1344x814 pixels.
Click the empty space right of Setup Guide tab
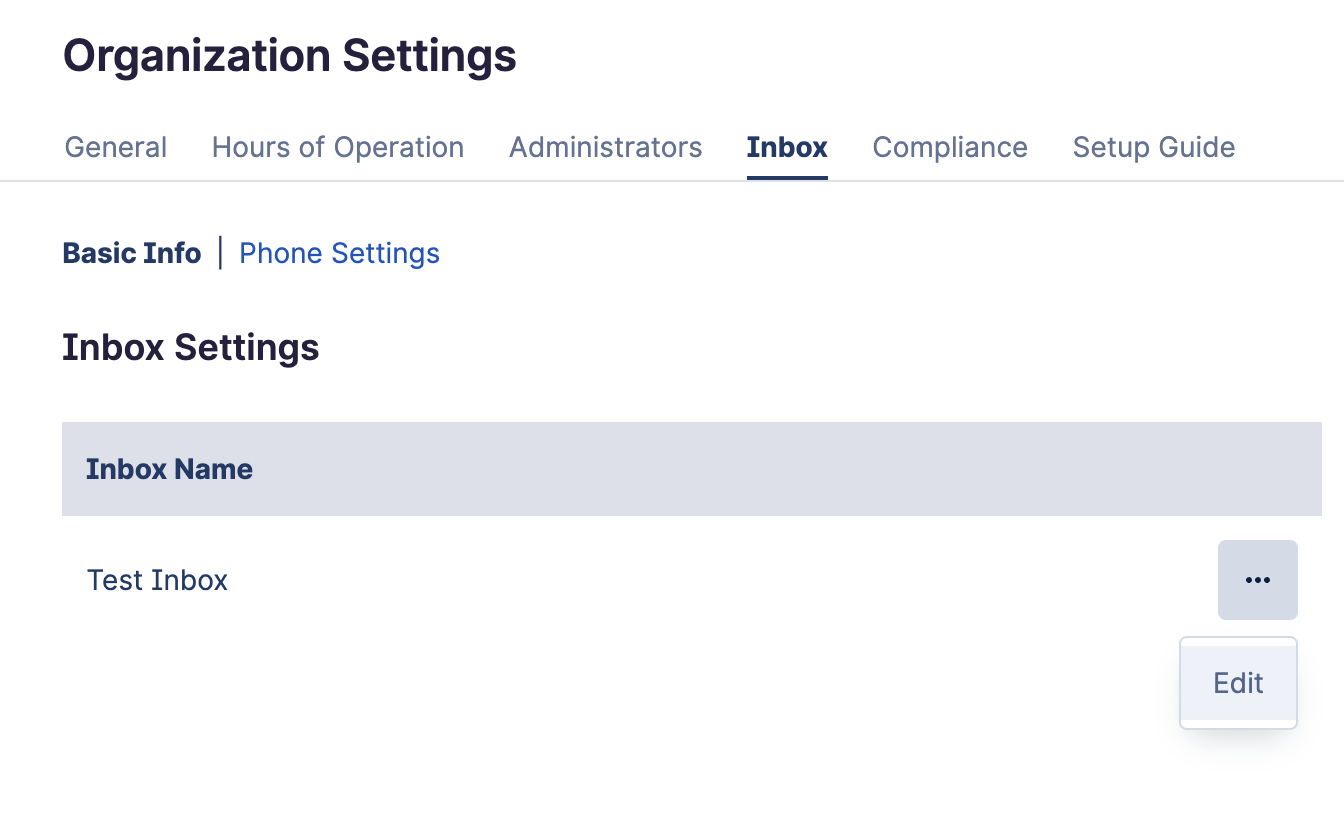point(1290,147)
